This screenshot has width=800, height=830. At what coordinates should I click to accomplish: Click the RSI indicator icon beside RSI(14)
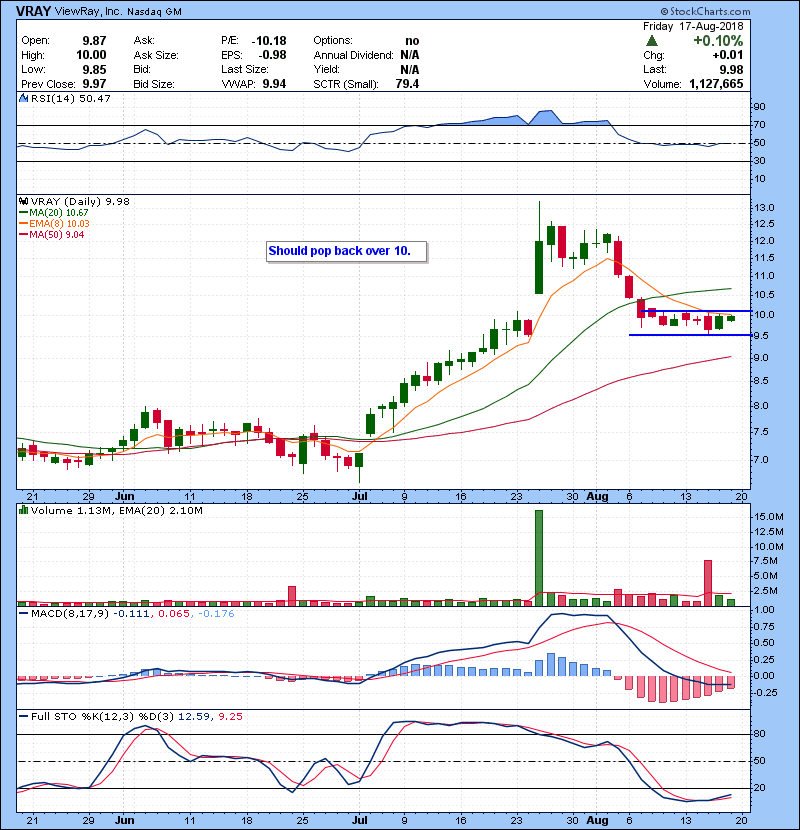(23, 98)
